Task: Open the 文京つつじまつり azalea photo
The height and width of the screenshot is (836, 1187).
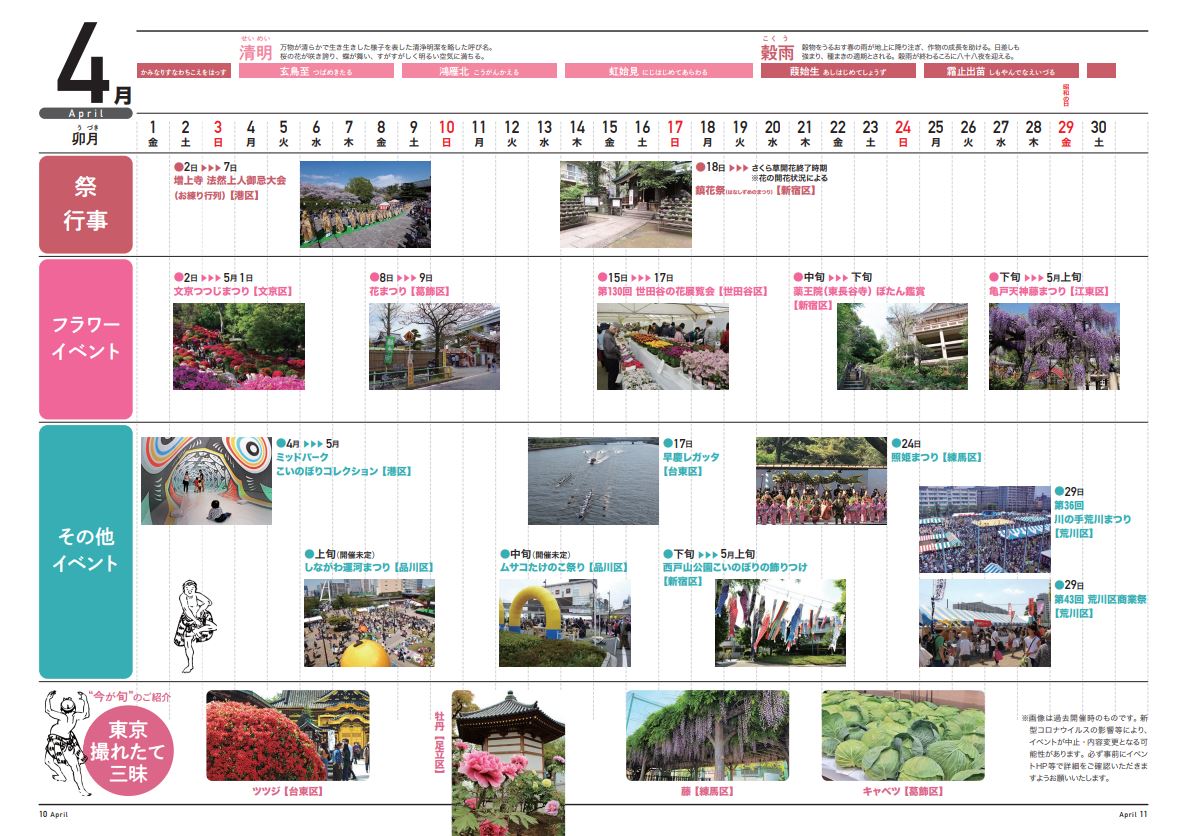Action: pos(238,346)
